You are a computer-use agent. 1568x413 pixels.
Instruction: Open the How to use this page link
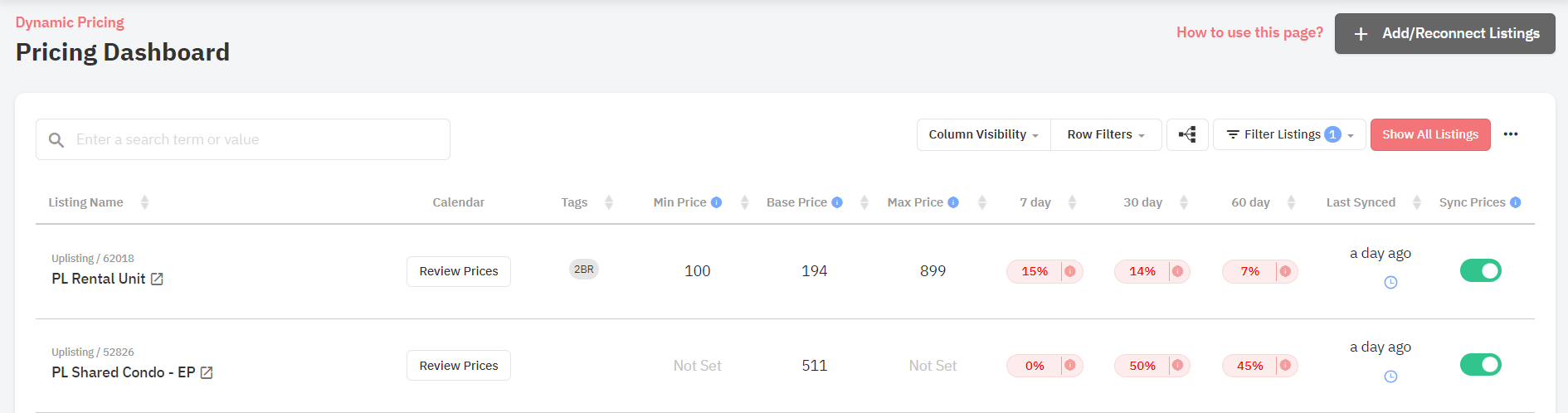[x=1249, y=32]
